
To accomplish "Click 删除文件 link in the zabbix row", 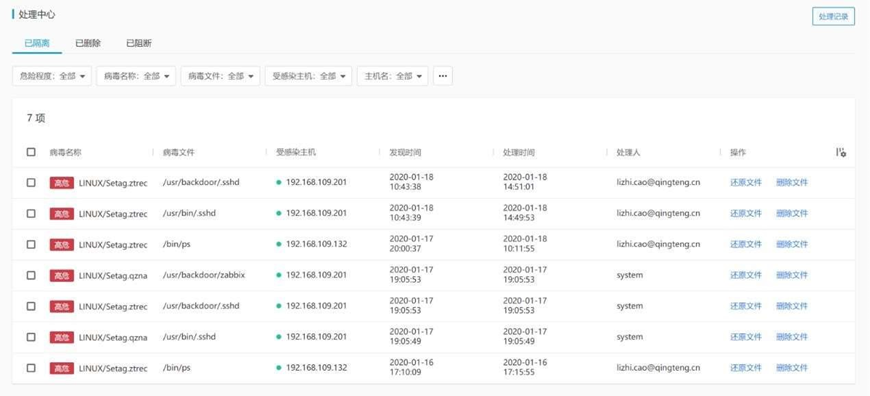I will (792, 275).
